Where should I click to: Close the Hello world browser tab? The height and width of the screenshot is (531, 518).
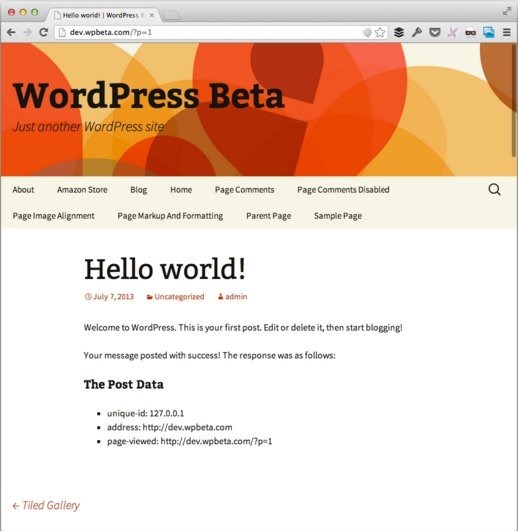tap(152, 15)
